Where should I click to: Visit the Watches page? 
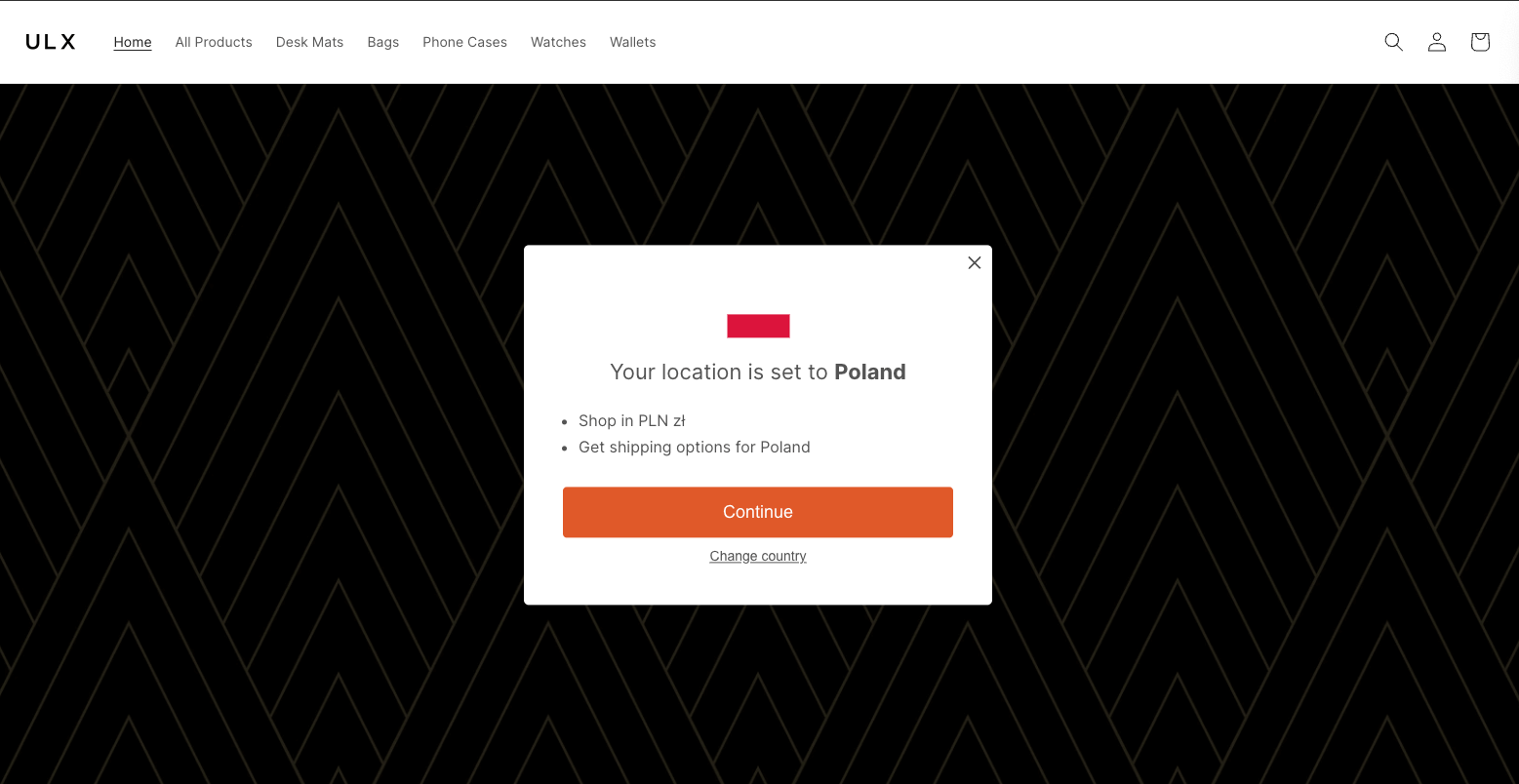(x=558, y=42)
